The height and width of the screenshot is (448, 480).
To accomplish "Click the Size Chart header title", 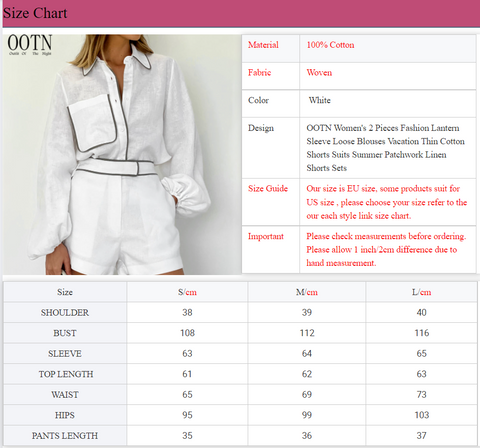I will pyautogui.click(x=35, y=13).
